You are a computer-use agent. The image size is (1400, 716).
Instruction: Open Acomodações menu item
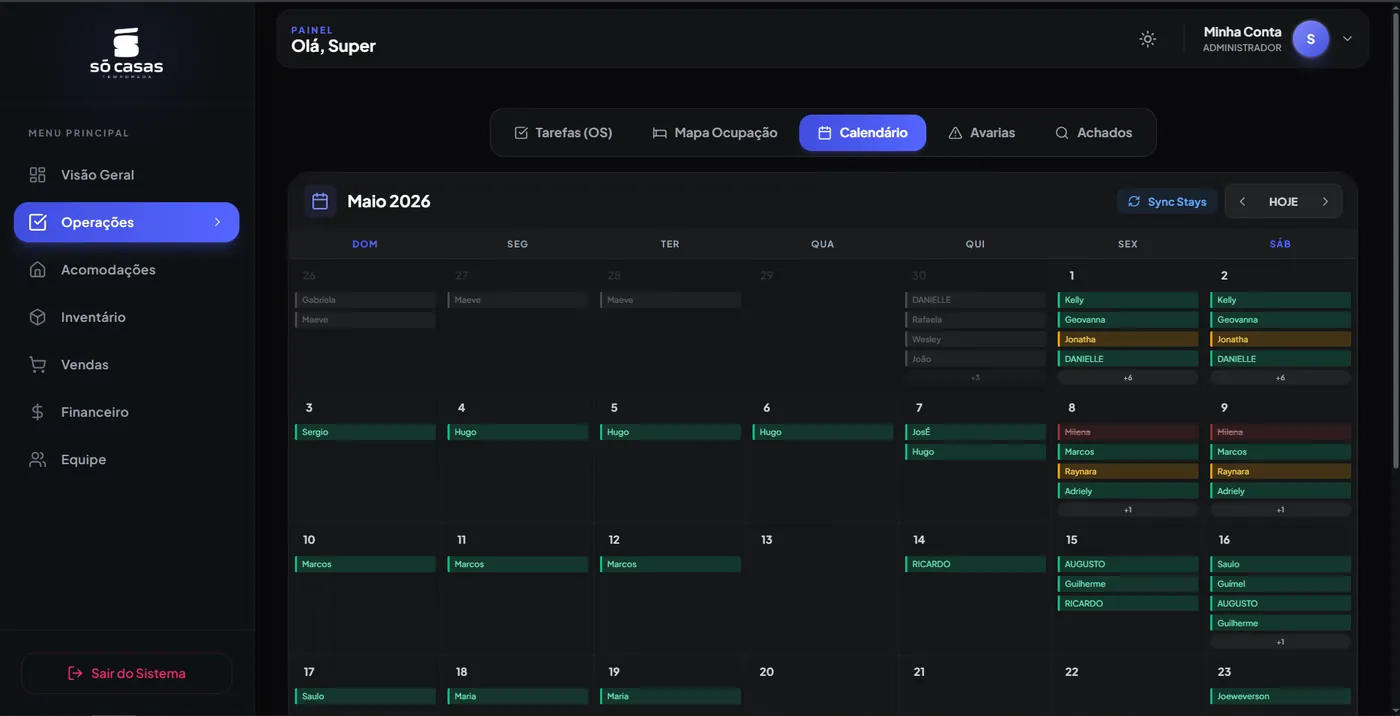(126, 270)
